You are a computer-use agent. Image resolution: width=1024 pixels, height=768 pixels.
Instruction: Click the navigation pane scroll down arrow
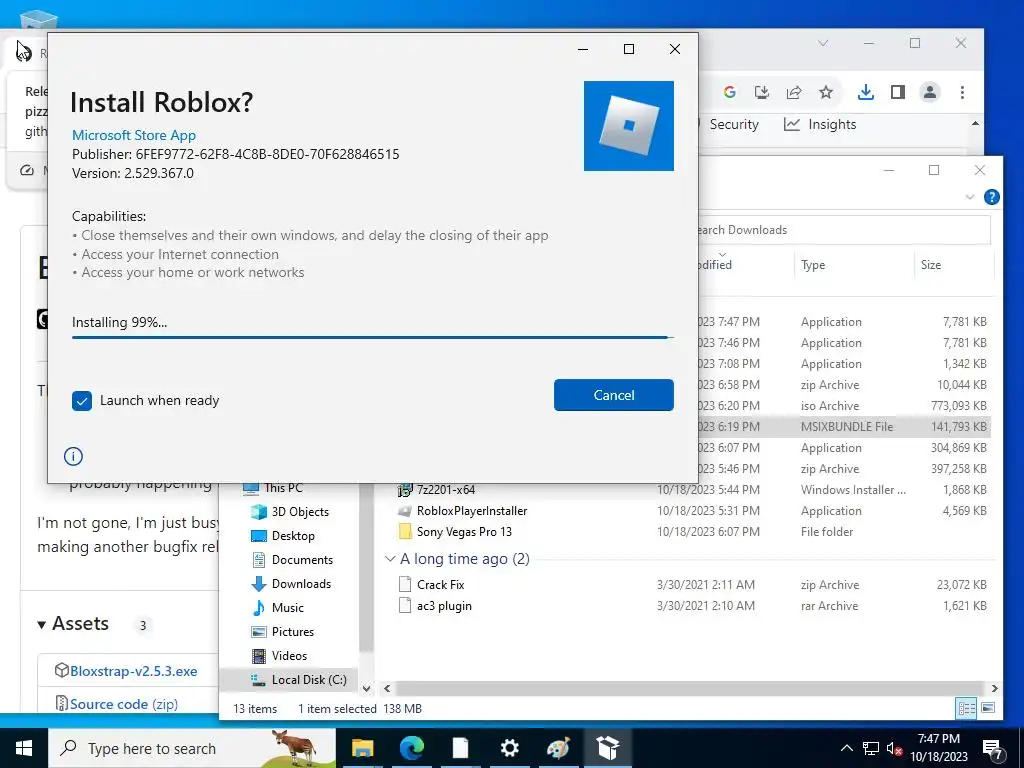[366, 688]
